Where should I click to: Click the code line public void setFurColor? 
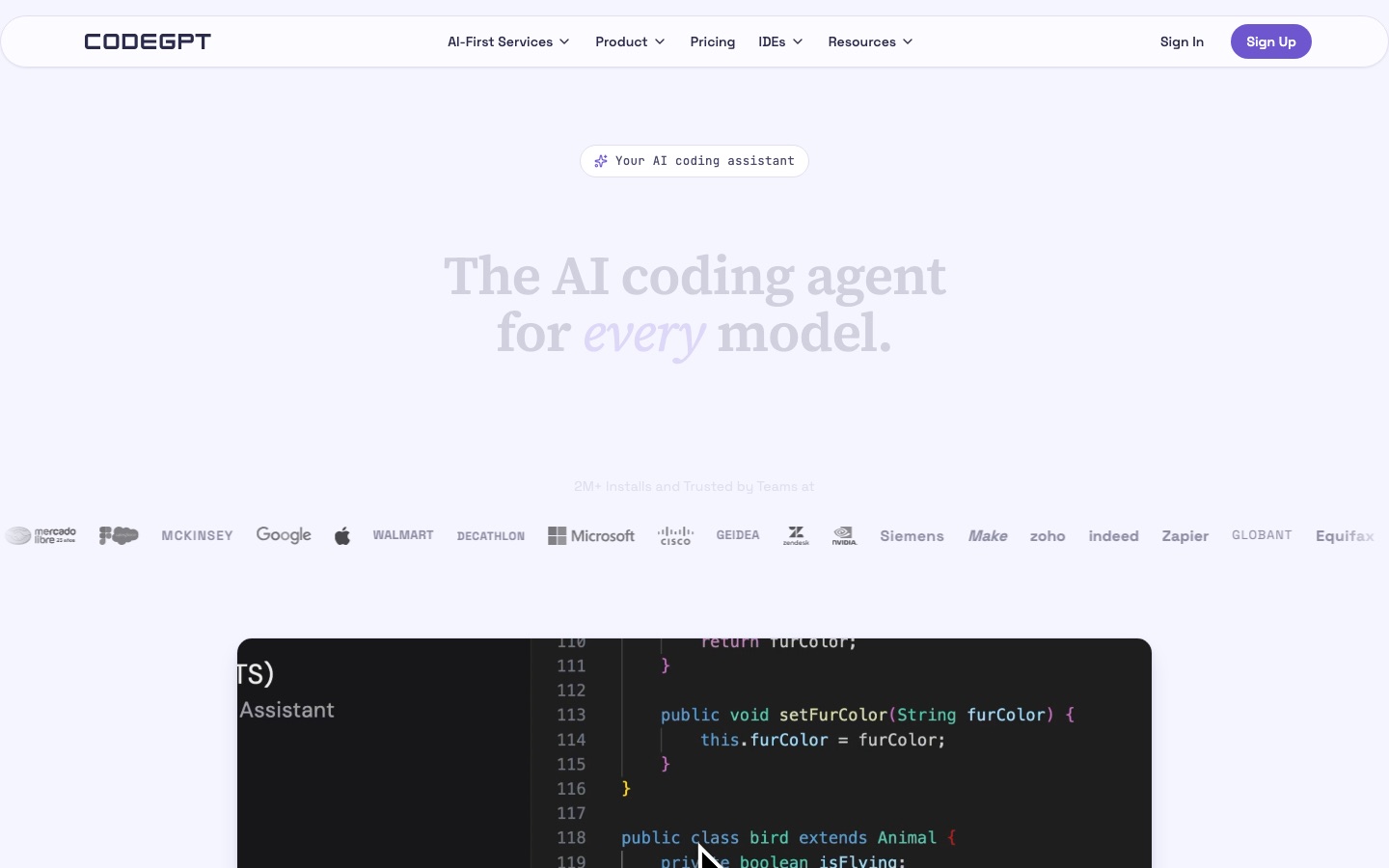(867, 715)
